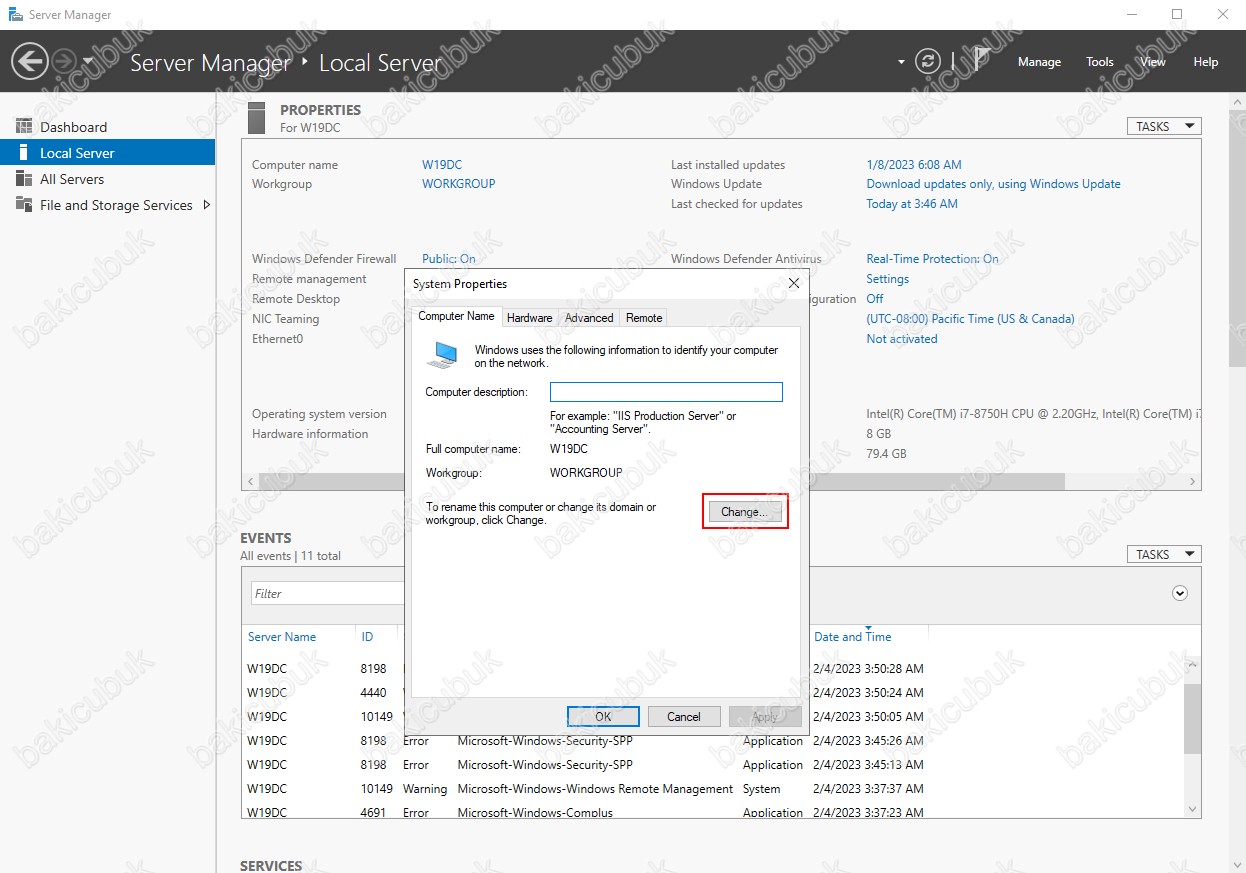1246x873 pixels.
Task: Switch to the Remote tab
Action: click(644, 318)
